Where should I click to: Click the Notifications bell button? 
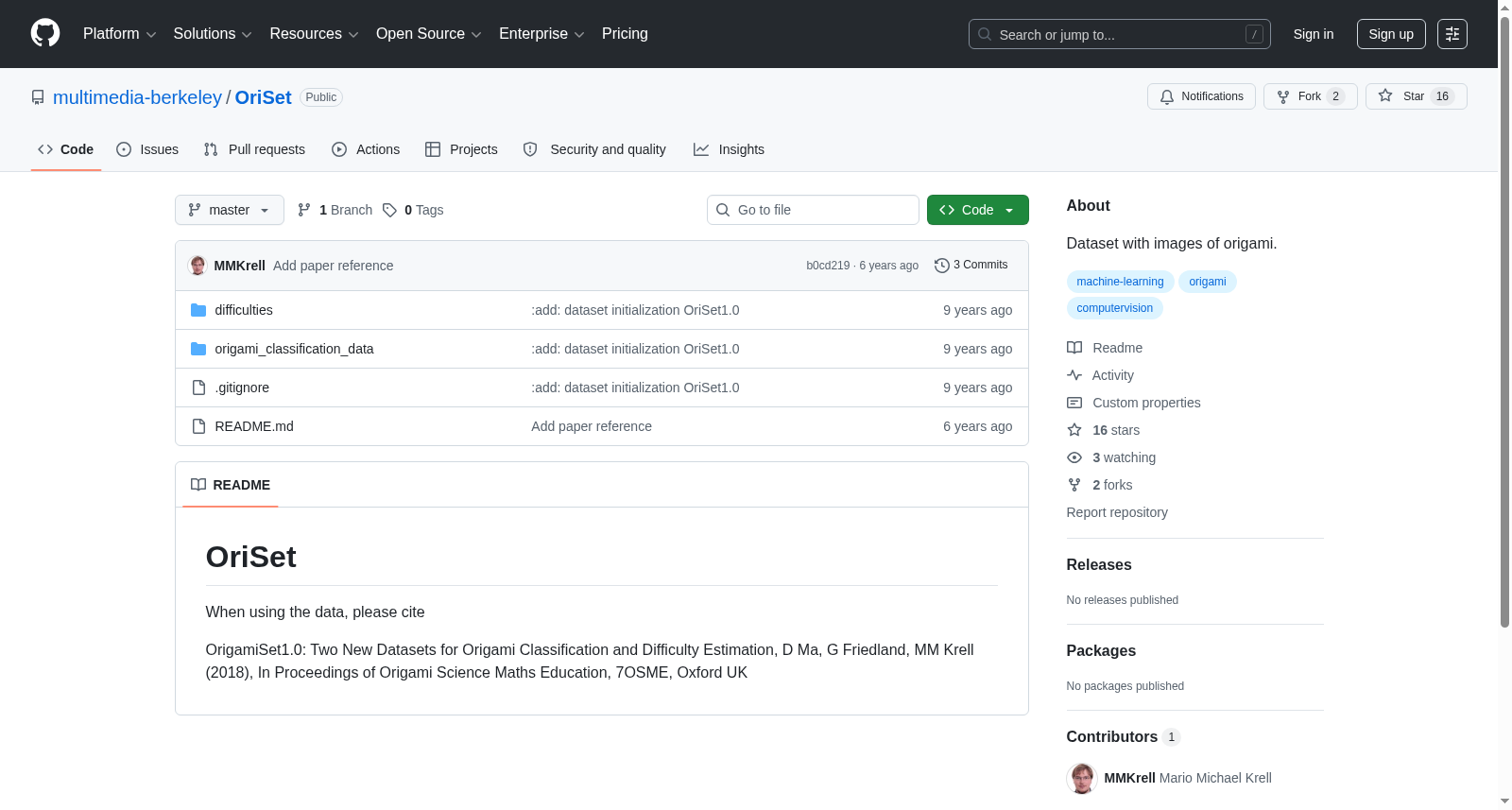(1201, 96)
